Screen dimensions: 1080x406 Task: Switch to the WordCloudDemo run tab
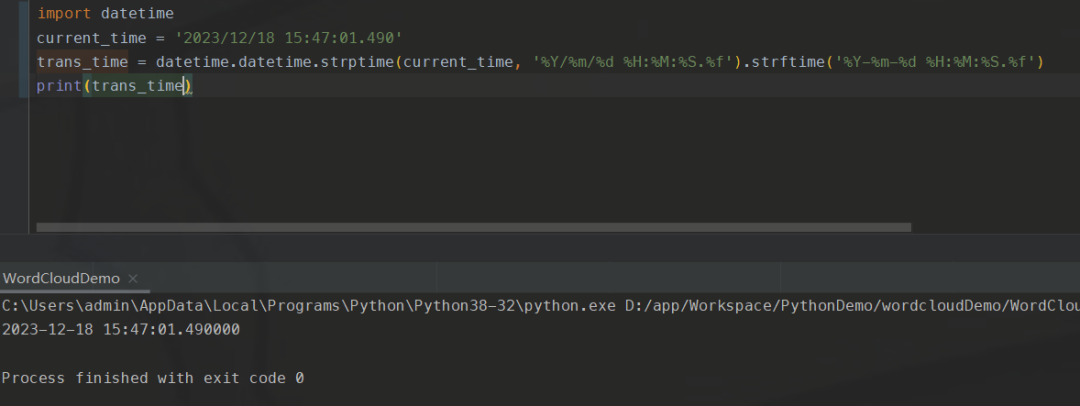click(x=61, y=278)
